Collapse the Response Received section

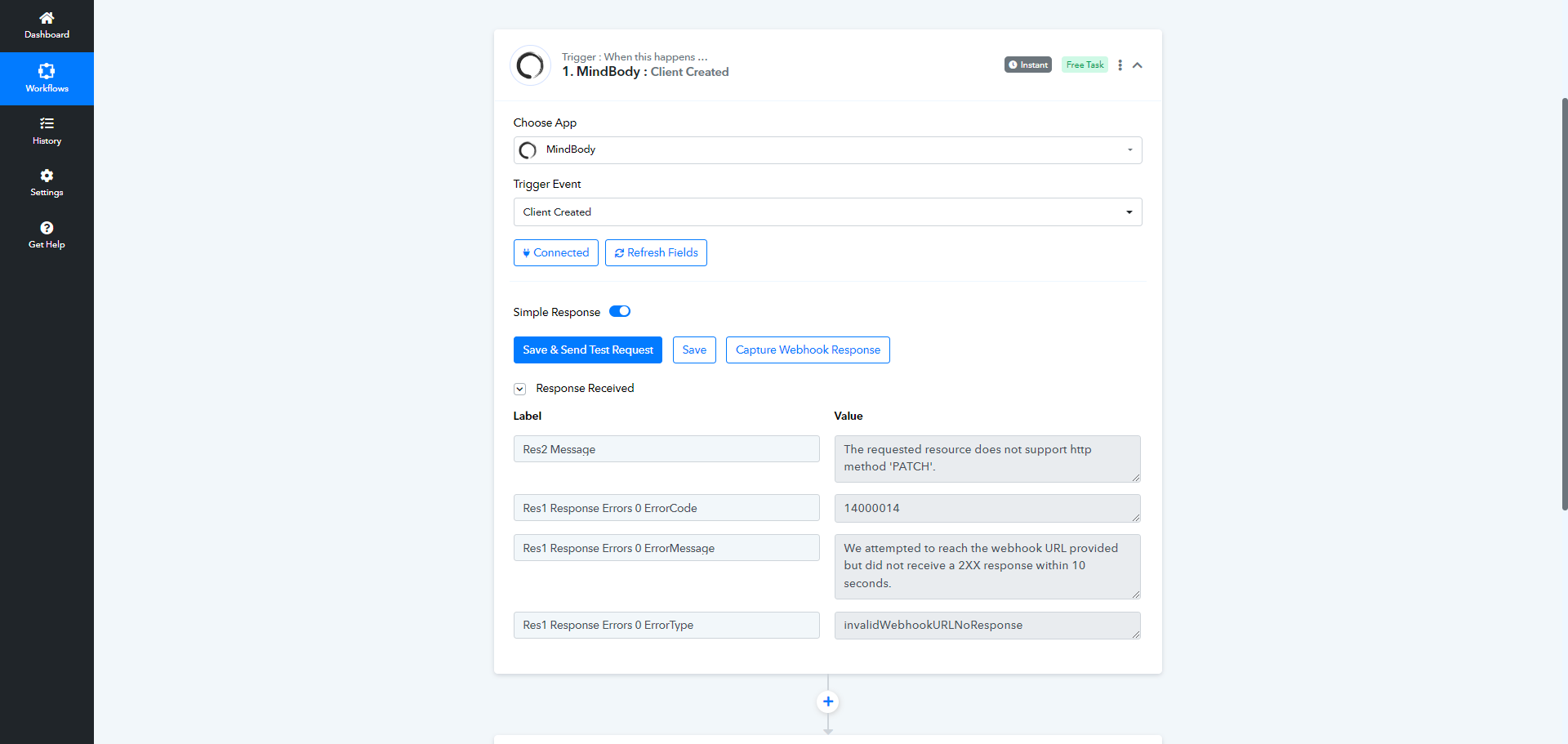(519, 389)
